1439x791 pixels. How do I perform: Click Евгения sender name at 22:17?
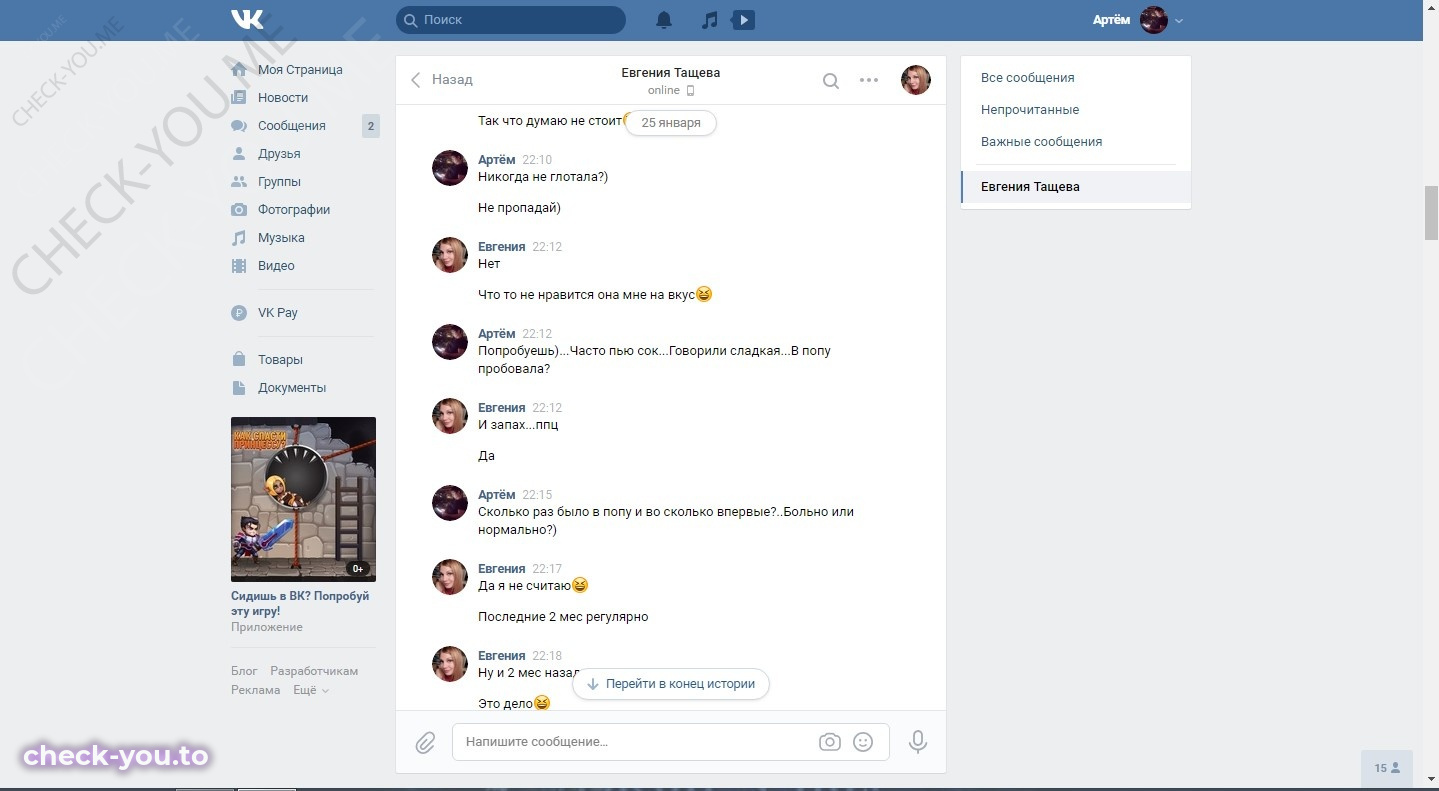click(x=501, y=569)
